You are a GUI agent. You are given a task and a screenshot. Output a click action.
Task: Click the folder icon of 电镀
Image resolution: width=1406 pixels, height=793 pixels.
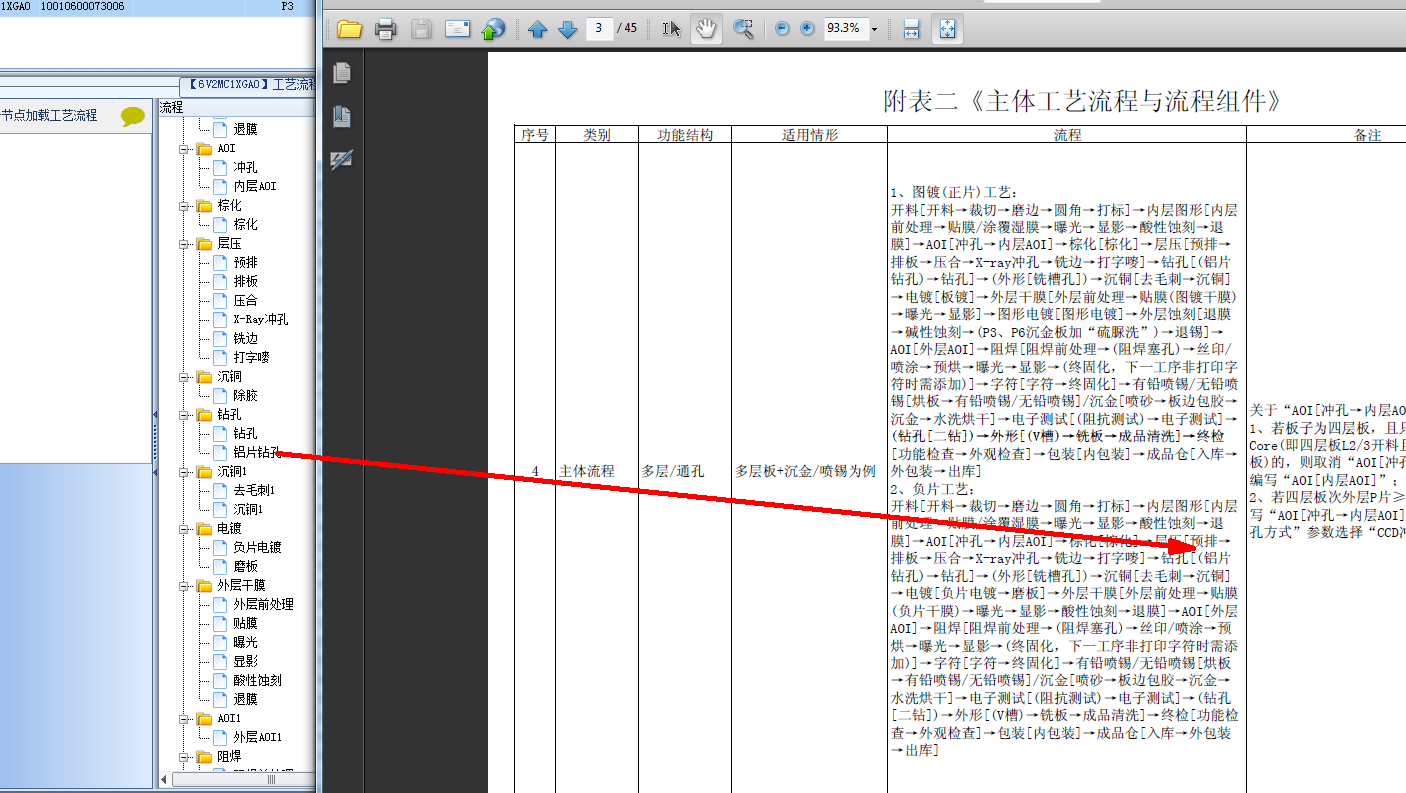pos(204,528)
